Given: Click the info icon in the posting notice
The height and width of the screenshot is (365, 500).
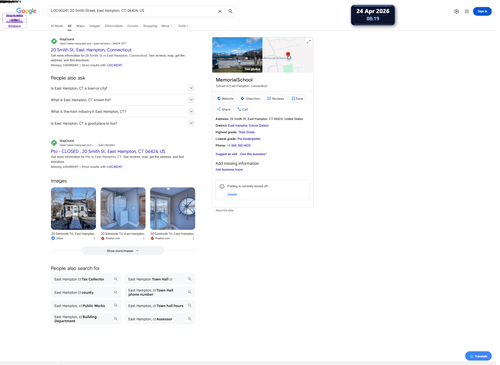Looking at the screenshot, I should click(x=222, y=186).
